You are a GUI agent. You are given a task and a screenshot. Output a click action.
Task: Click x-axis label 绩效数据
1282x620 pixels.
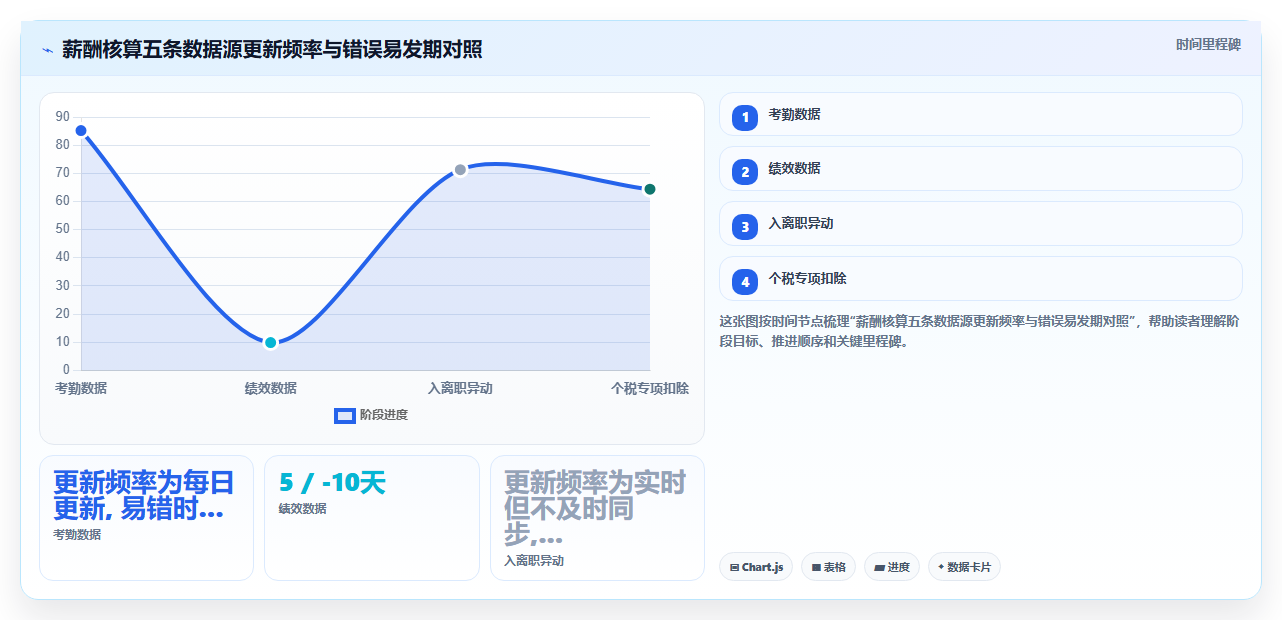270,388
